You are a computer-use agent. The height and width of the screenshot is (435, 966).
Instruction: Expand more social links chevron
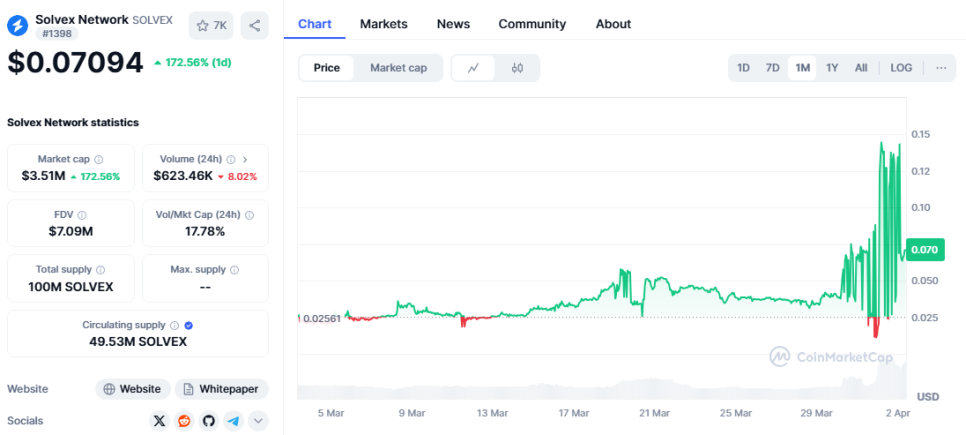(x=258, y=421)
